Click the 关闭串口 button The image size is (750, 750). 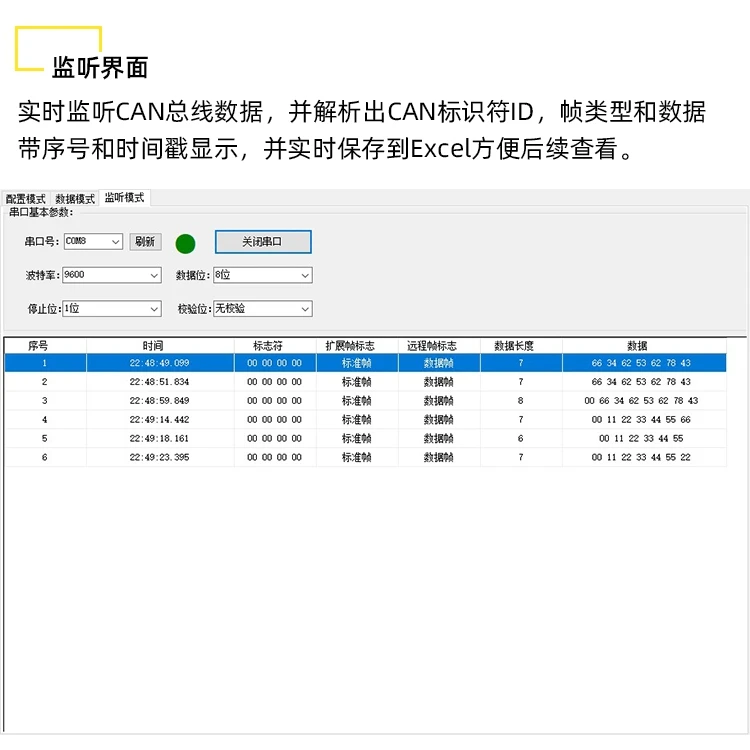[x=263, y=242]
